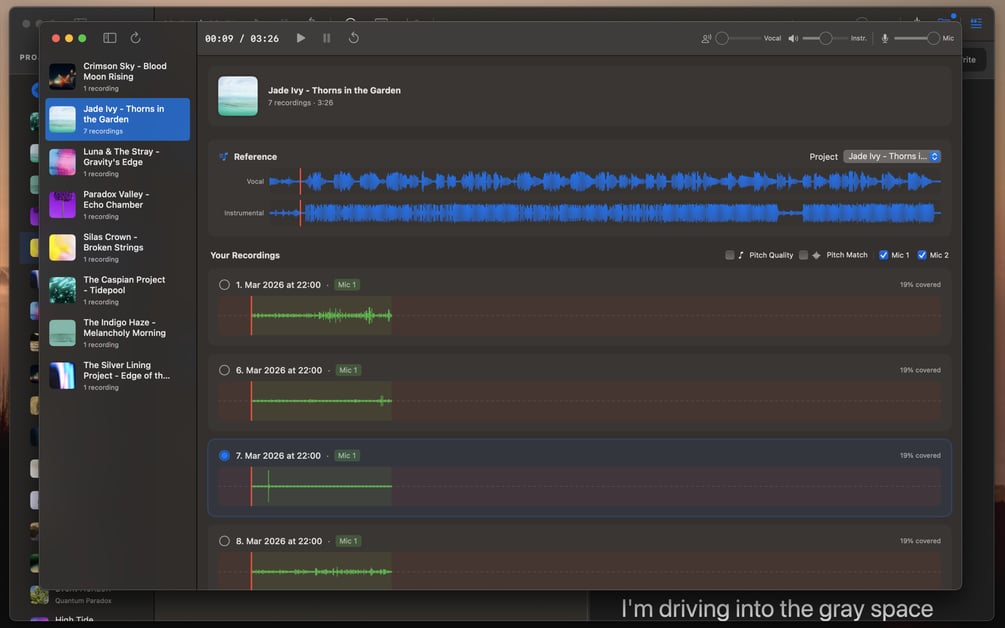This screenshot has width=1005, height=628.
Task: Toggle the sidebar panel icon
Action: (x=110, y=38)
